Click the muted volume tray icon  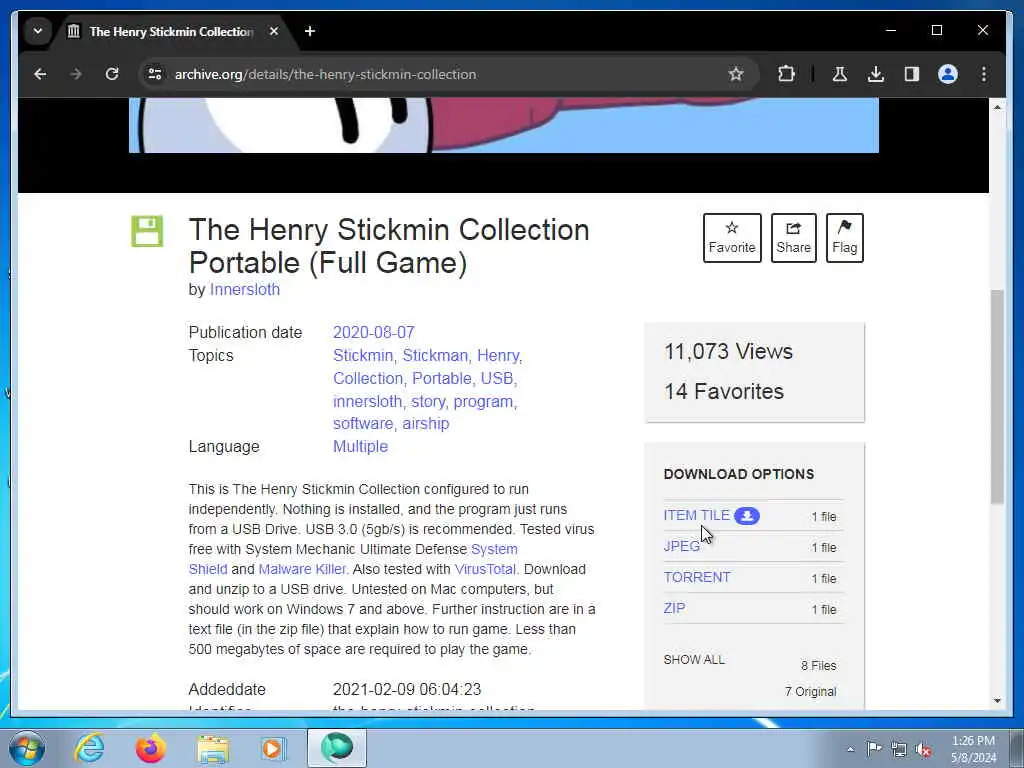(923, 750)
